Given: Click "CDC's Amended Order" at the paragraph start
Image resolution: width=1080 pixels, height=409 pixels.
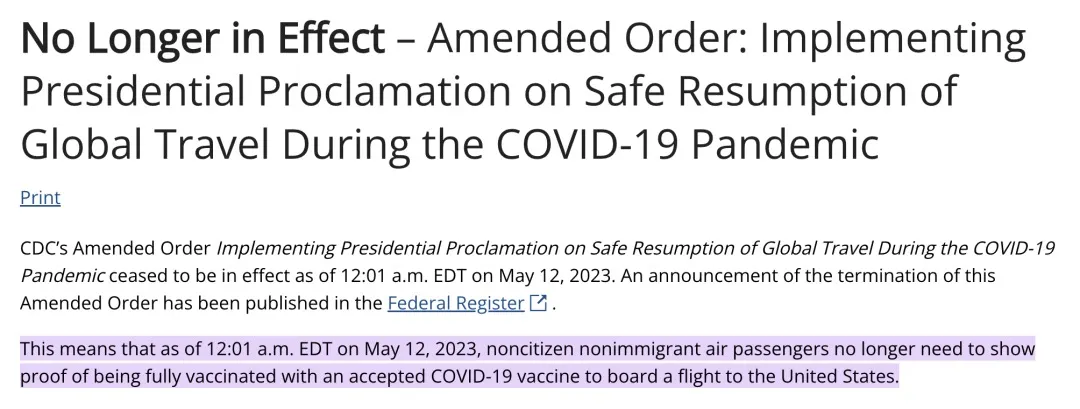Looking at the screenshot, I should coord(115,248).
